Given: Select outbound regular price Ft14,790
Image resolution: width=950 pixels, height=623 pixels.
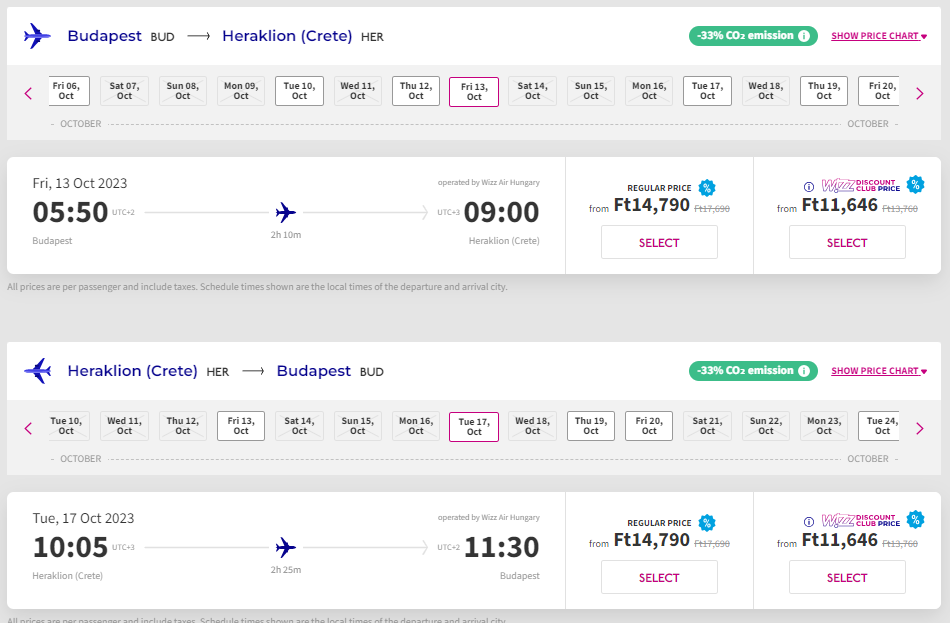Looking at the screenshot, I should [659, 243].
